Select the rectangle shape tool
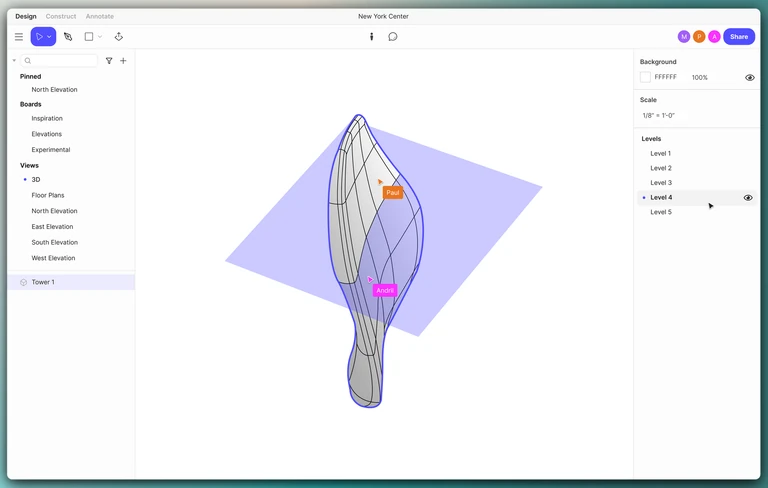The image size is (768, 488). 89,37
